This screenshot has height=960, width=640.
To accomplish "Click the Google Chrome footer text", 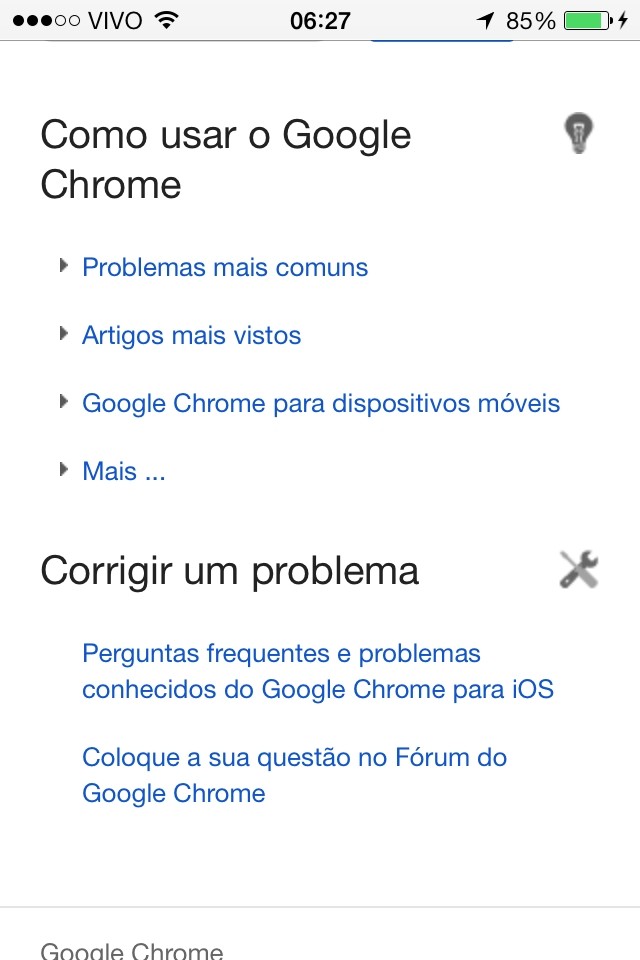I will [132, 950].
